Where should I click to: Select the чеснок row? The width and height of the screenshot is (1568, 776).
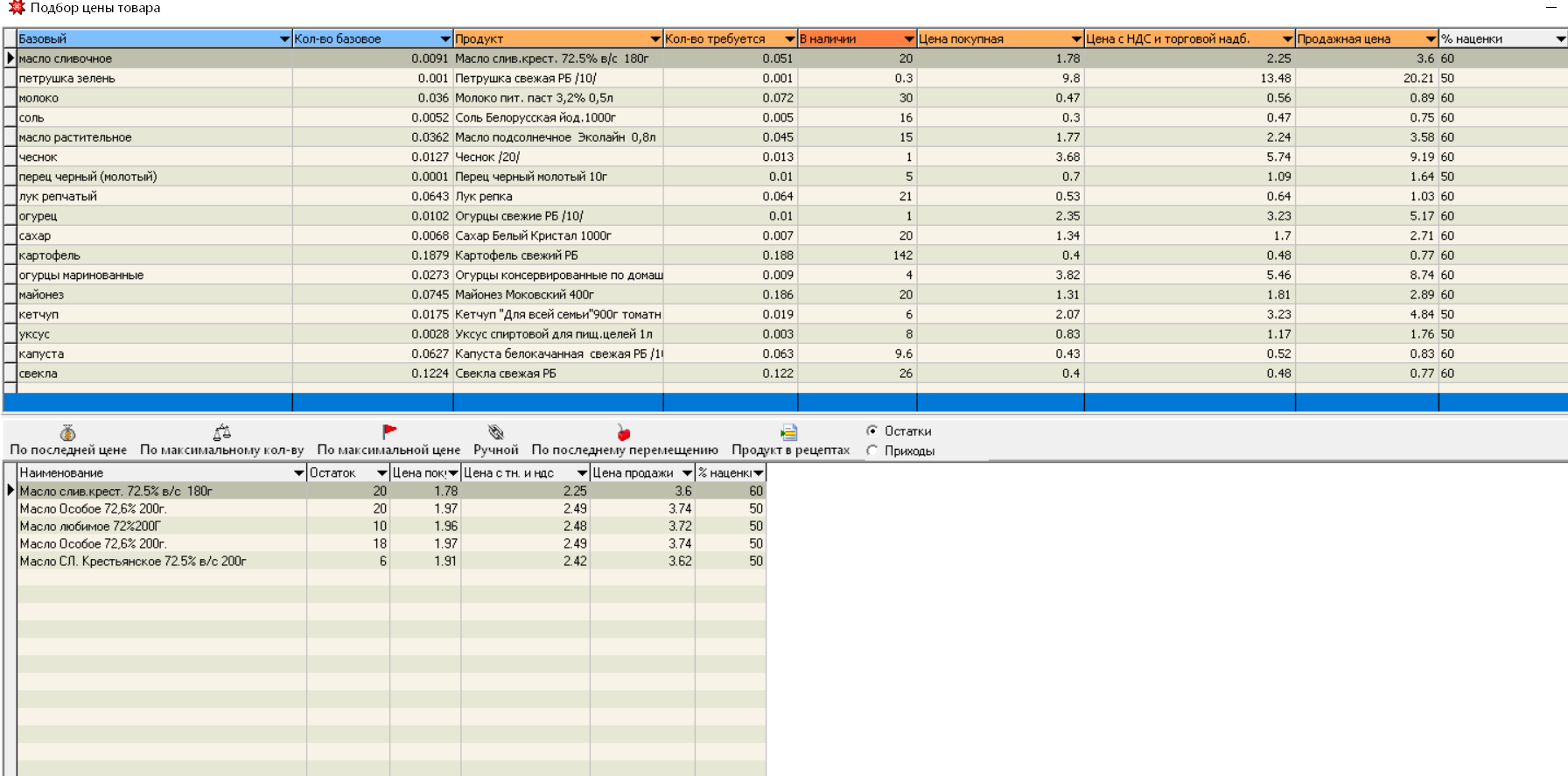coord(785,157)
